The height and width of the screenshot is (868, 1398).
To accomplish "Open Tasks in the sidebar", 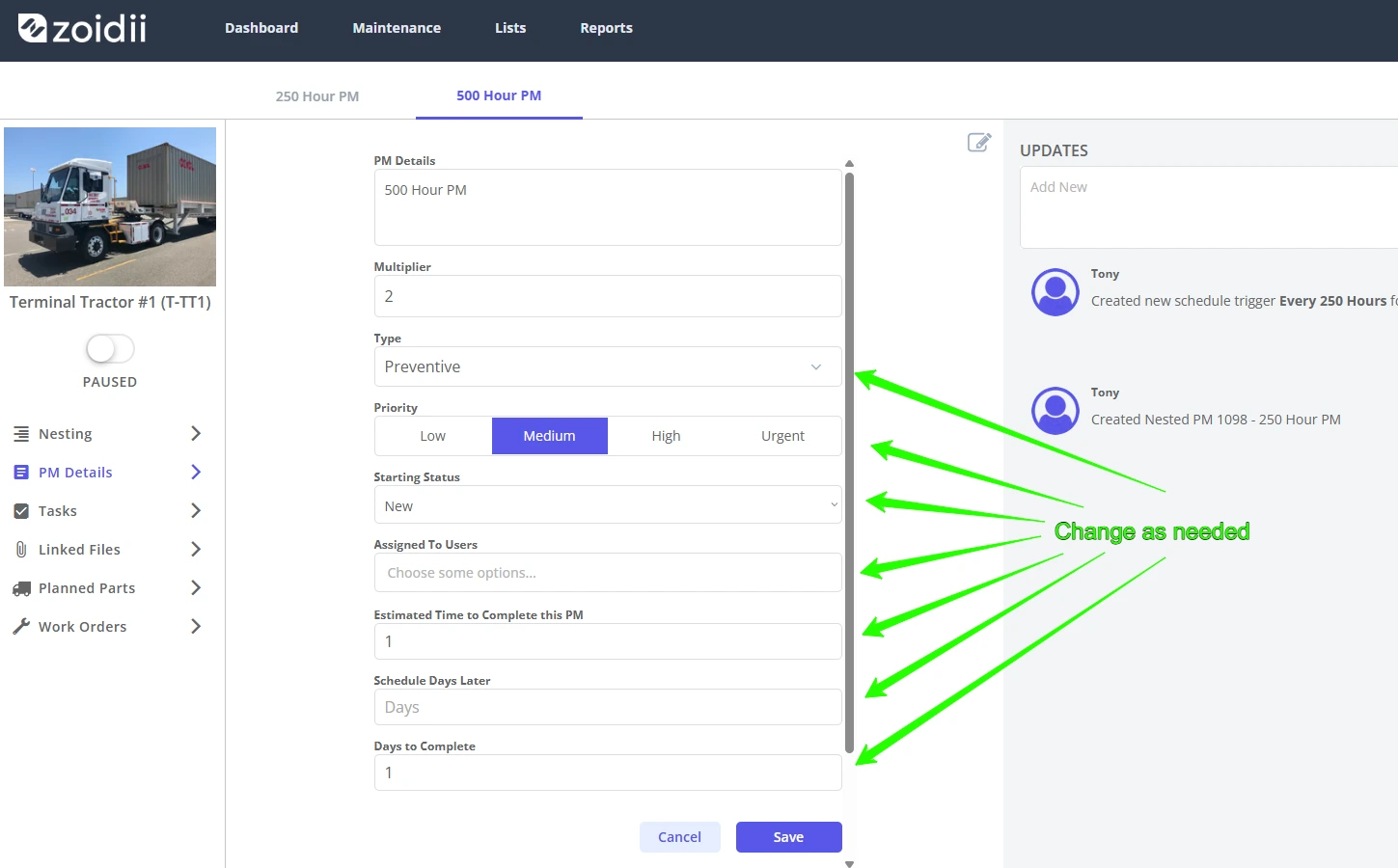I will [x=58, y=511].
